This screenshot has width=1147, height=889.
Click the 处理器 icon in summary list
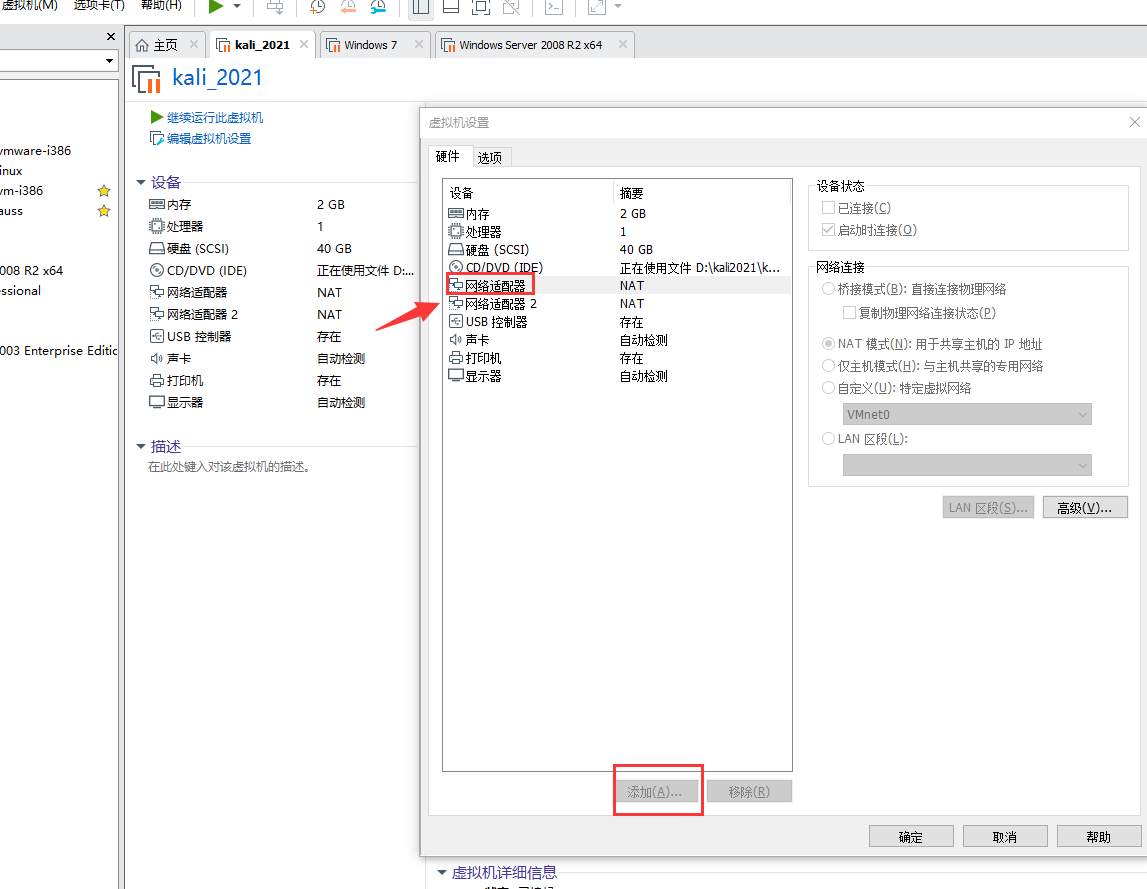(x=157, y=227)
